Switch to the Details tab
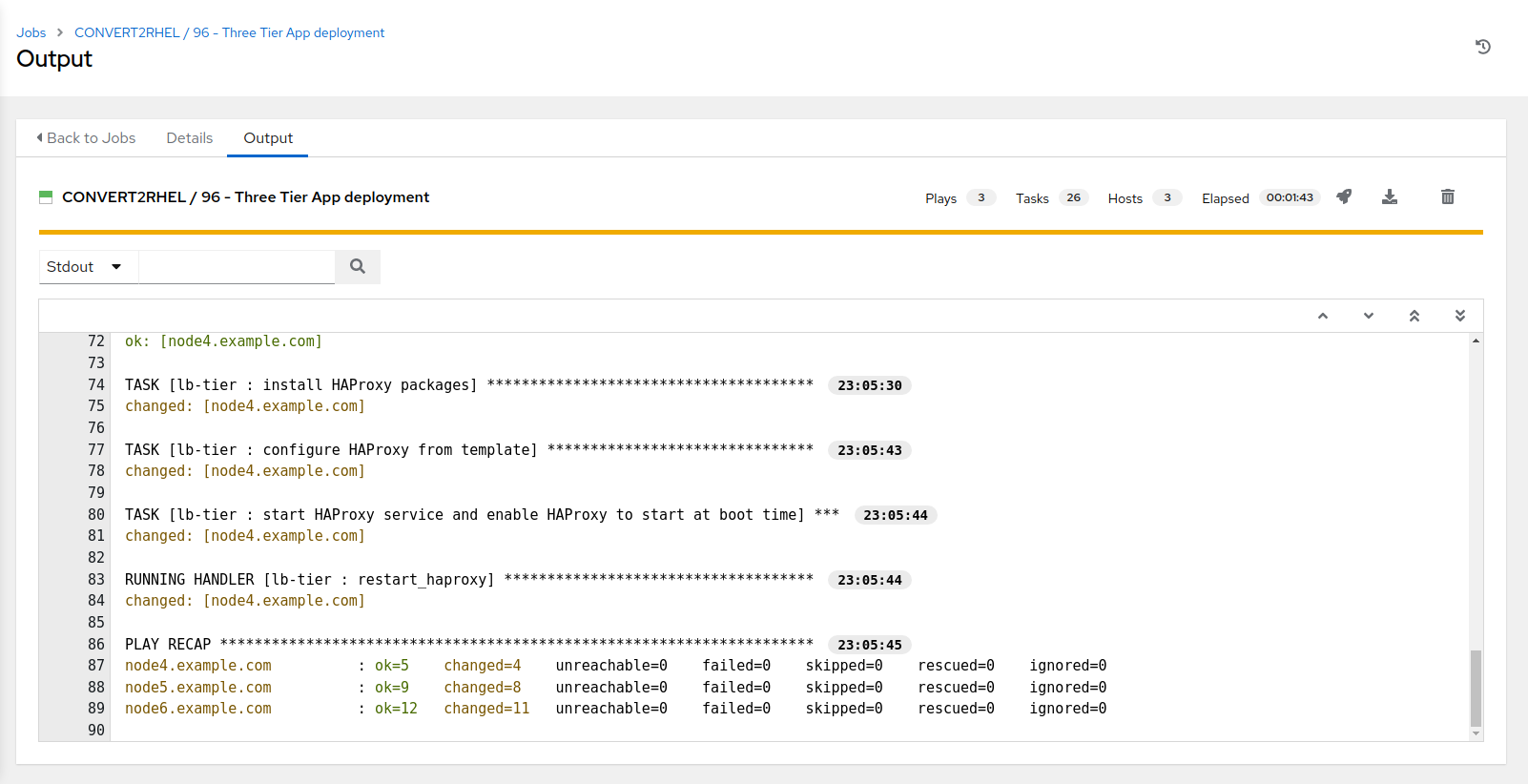This screenshot has width=1528, height=784. pos(189,138)
